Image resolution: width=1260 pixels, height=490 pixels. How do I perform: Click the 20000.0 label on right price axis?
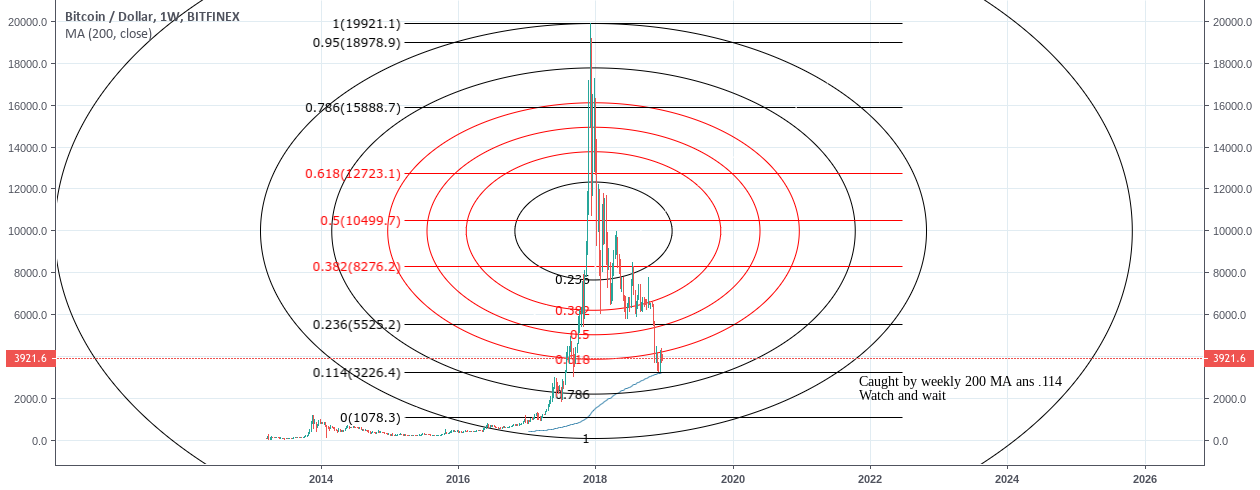(1234, 22)
